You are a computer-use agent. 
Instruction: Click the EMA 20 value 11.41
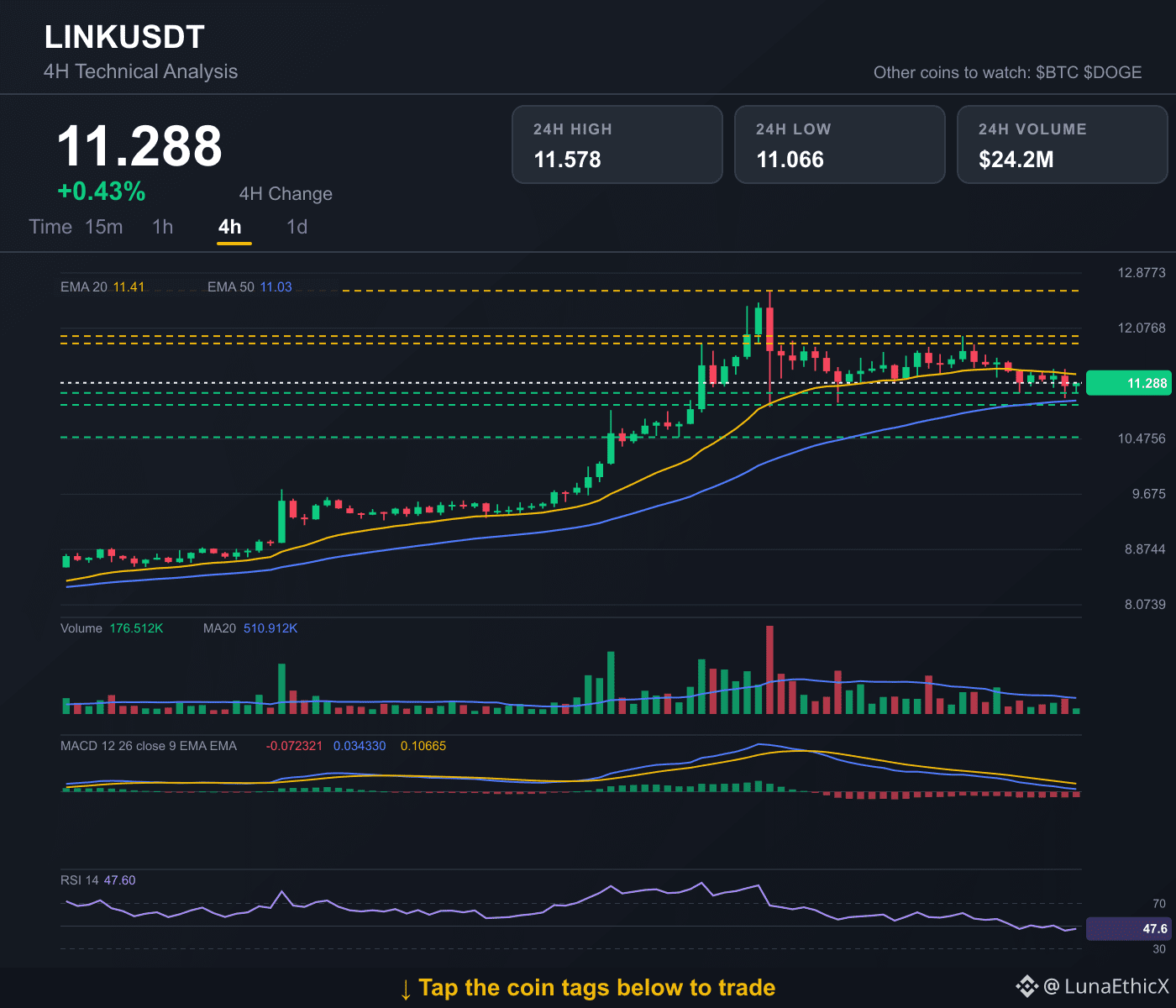point(129,287)
